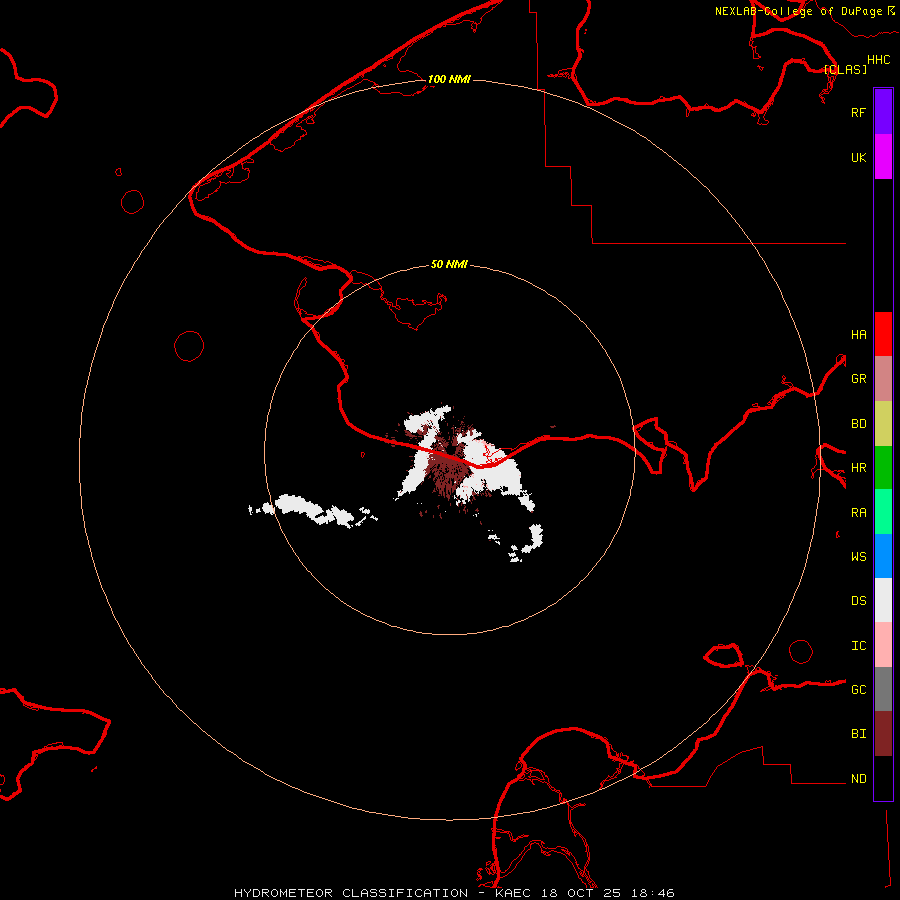Click the HR legend label
This screenshot has width=900, height=900.
click(859, 468)
